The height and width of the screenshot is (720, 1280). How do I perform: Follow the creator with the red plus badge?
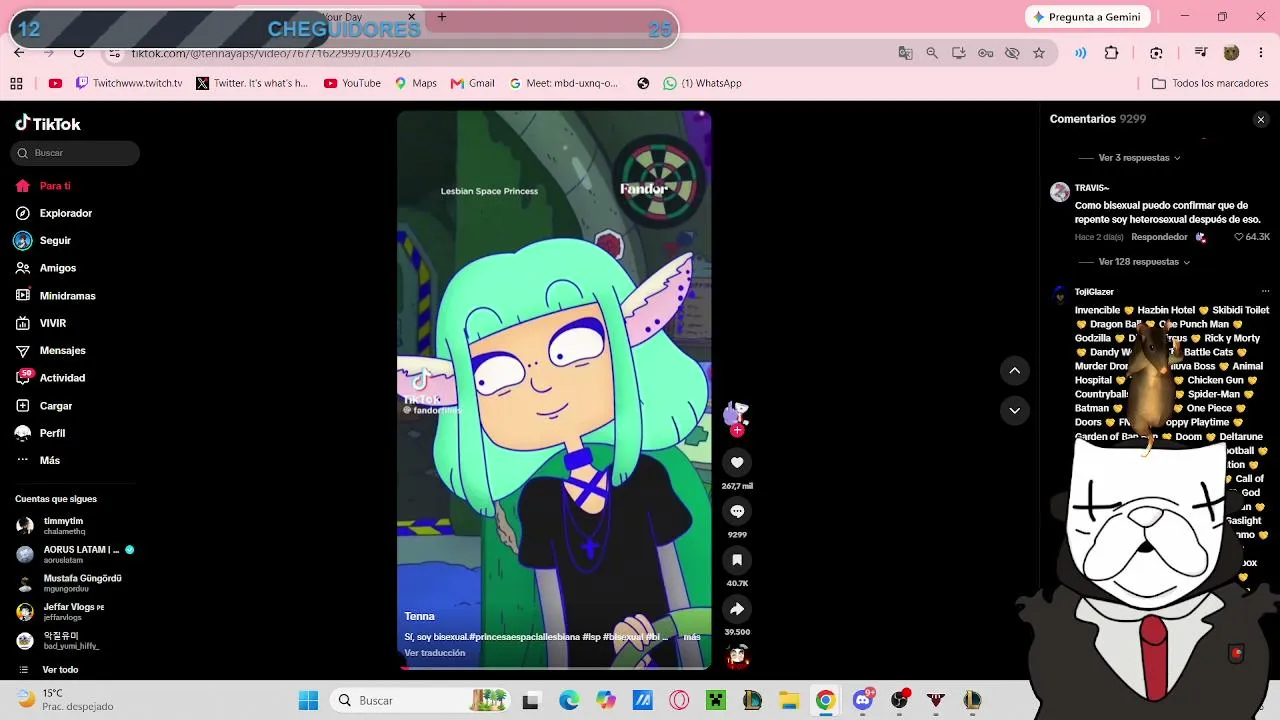coord(737,430)
